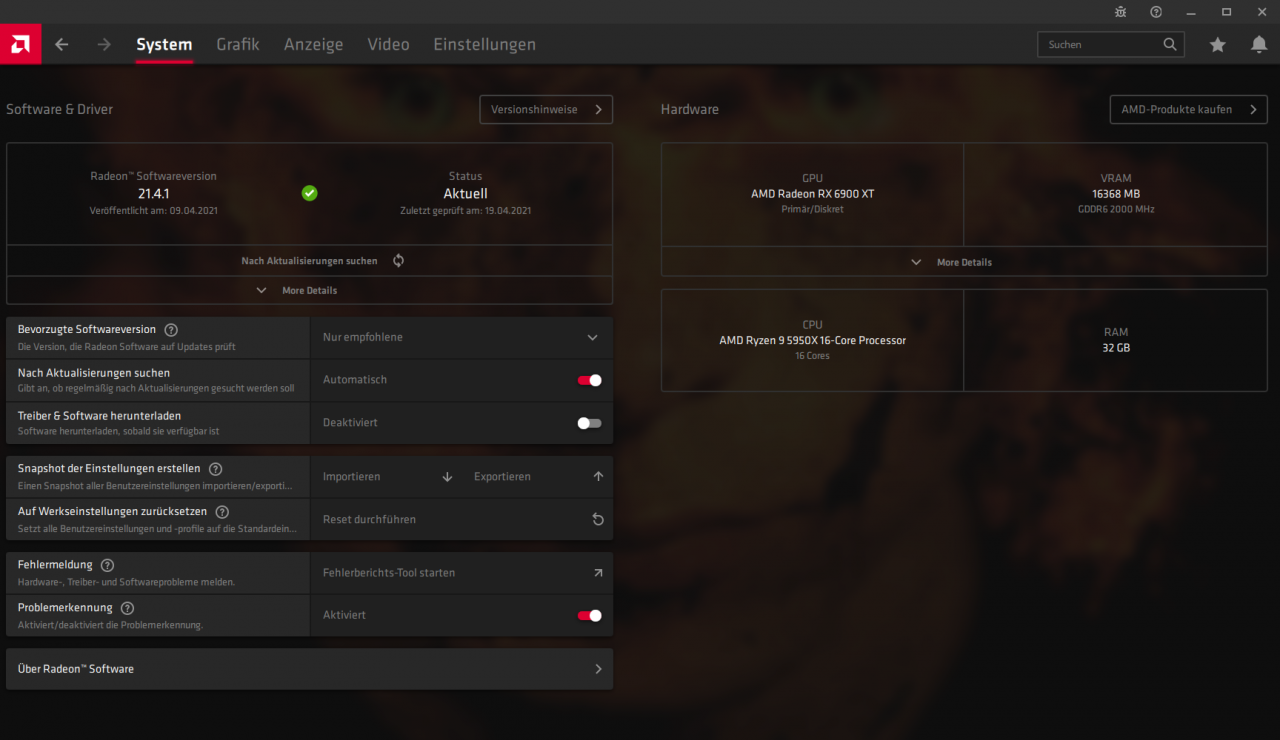Click the Veröffentlicht am: 09.04.2021 text
The height and width of the screenshot is (740, 1280).
153,211
